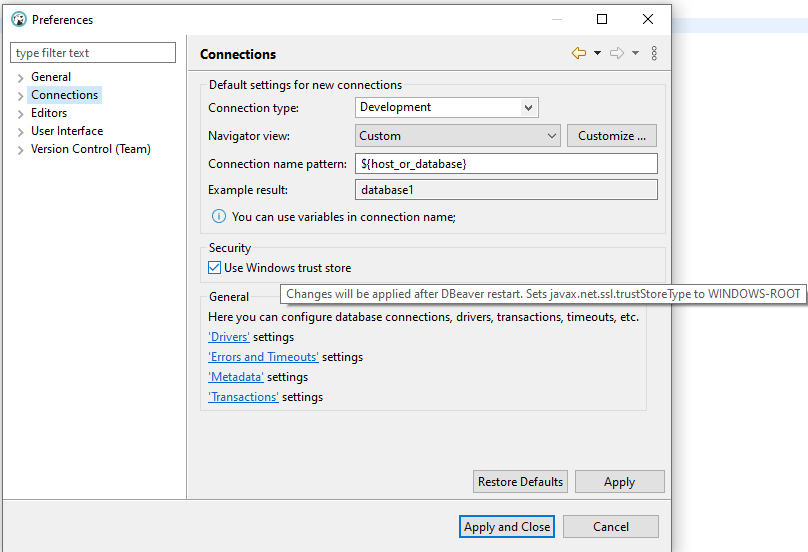Click the DBeaver Preferences window icon
Viewport: 808px width, 552px height.
point(19,20)
